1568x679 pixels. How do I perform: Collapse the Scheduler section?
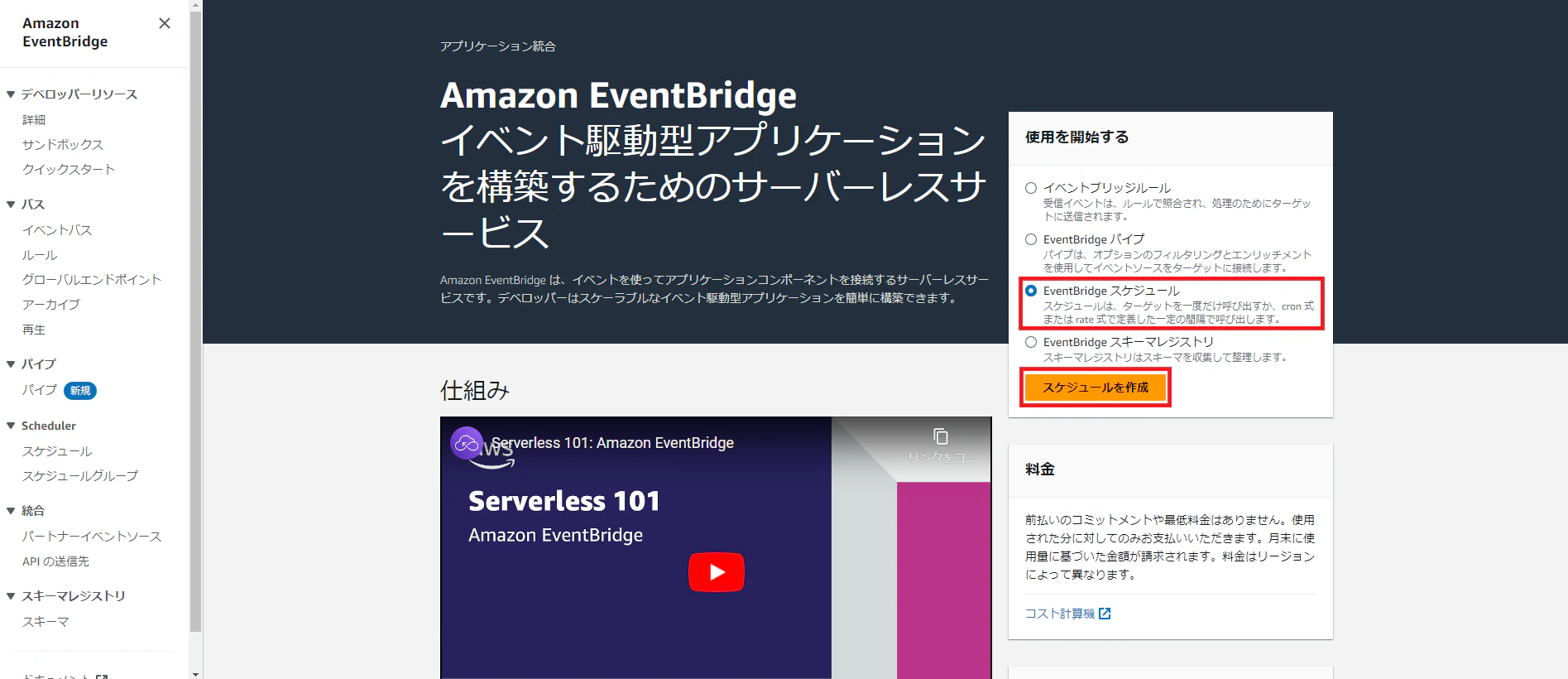(x=11, y=426)
